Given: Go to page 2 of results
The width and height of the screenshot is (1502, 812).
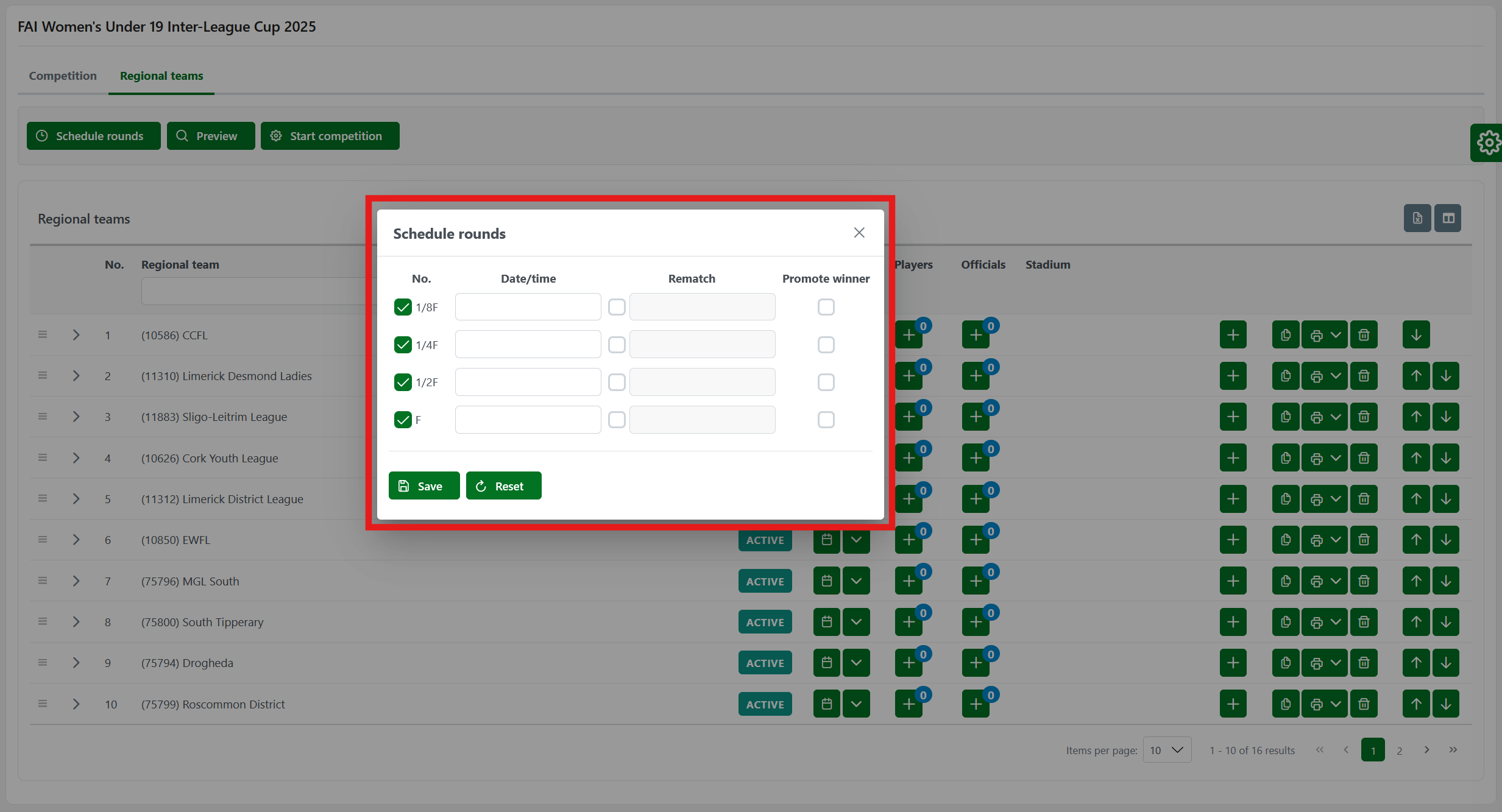Looking at the screenshot, I should [1399, 750].
